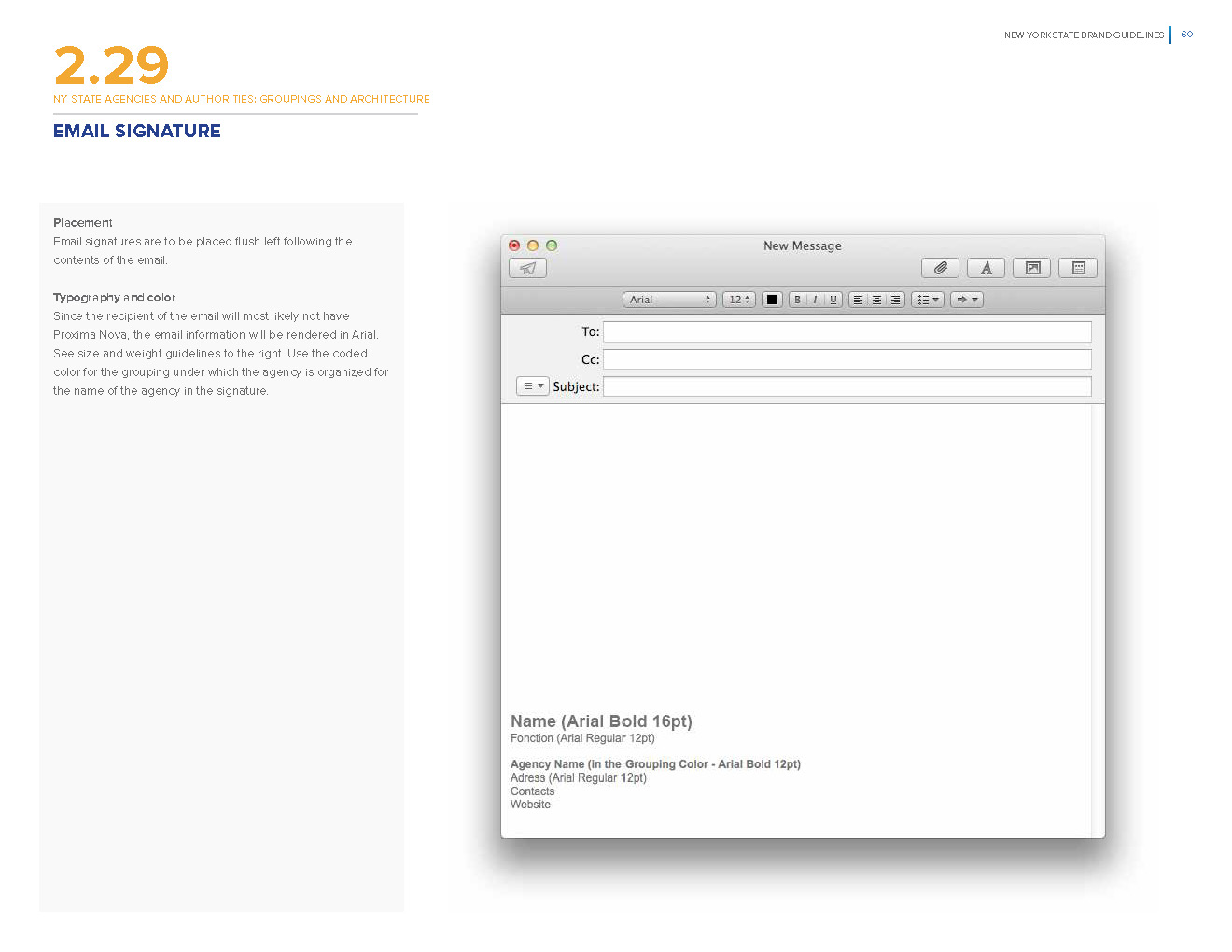The height and width of the screenshot is (952, 1232).
Task: Close the New Message window
Action: pyautogui.click(x=514, y=245)
